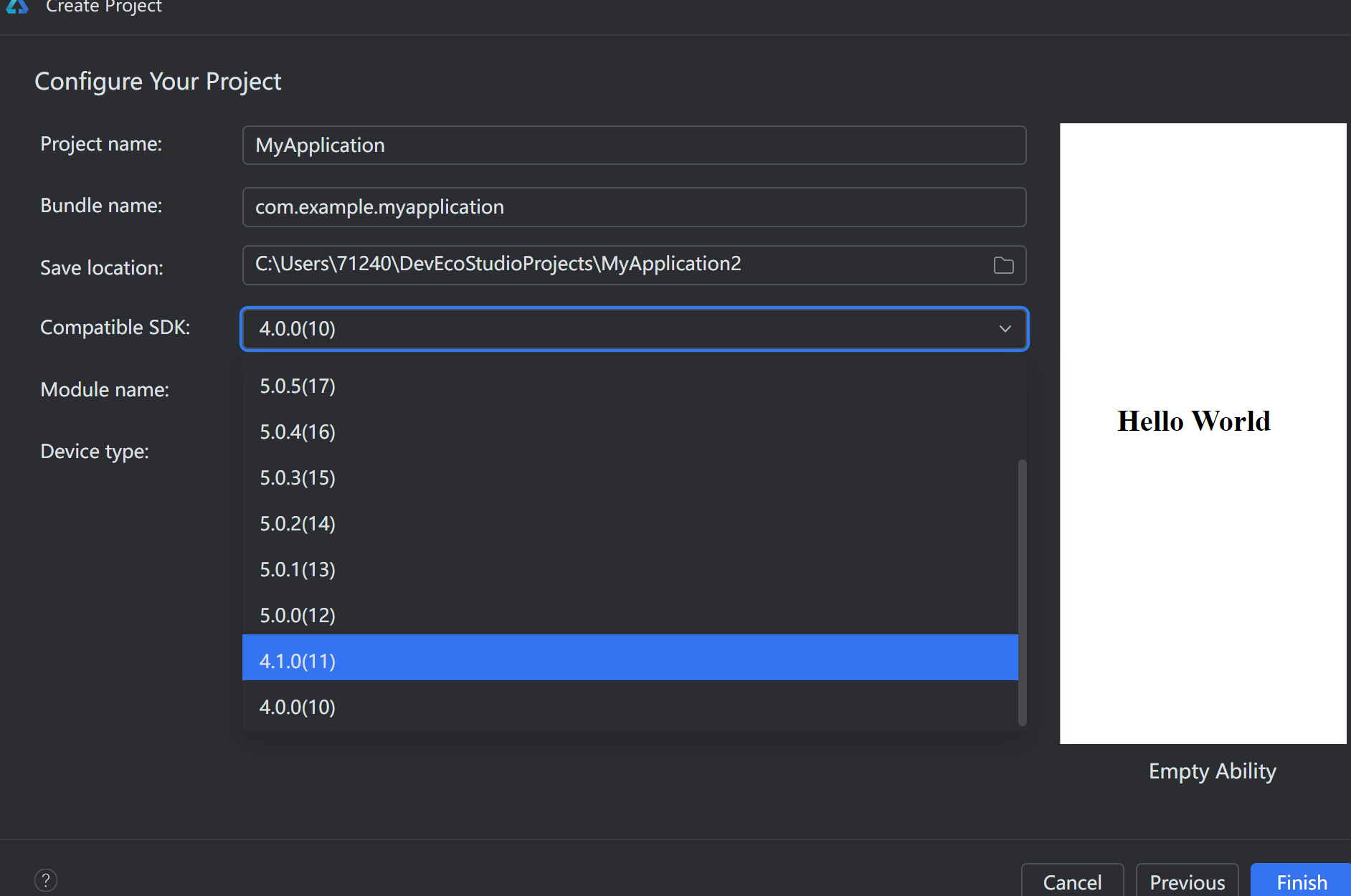Click the Project name input field
Screen dimensions: 1351x896
pyautogui.click(x=634, y=146)
